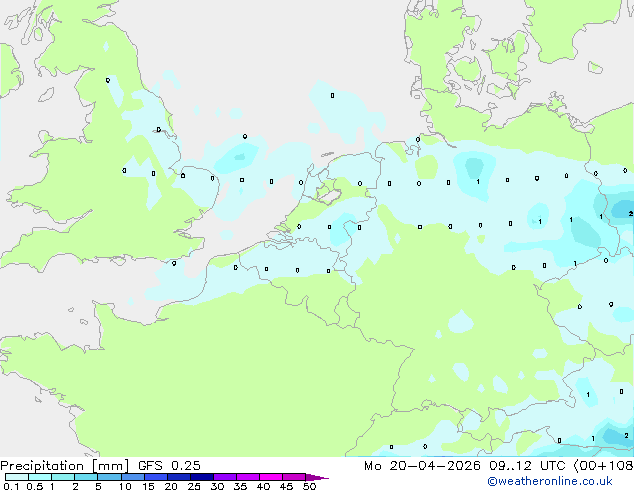Click the 45–50 mm legend color box
The height and width of the screenshot is (490, 634).
(x=294, y=477)
